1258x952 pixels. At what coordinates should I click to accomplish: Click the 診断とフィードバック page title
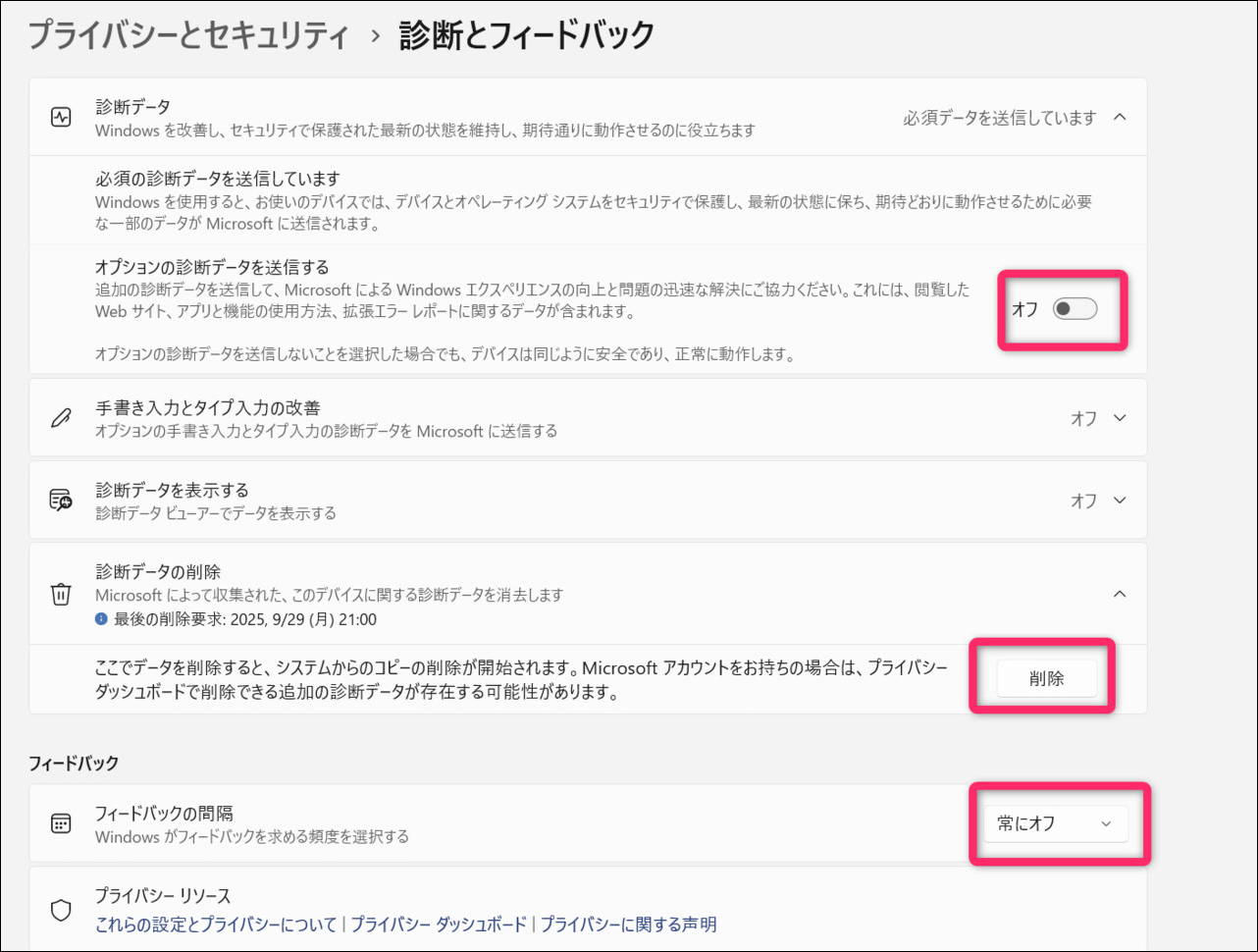526,36
